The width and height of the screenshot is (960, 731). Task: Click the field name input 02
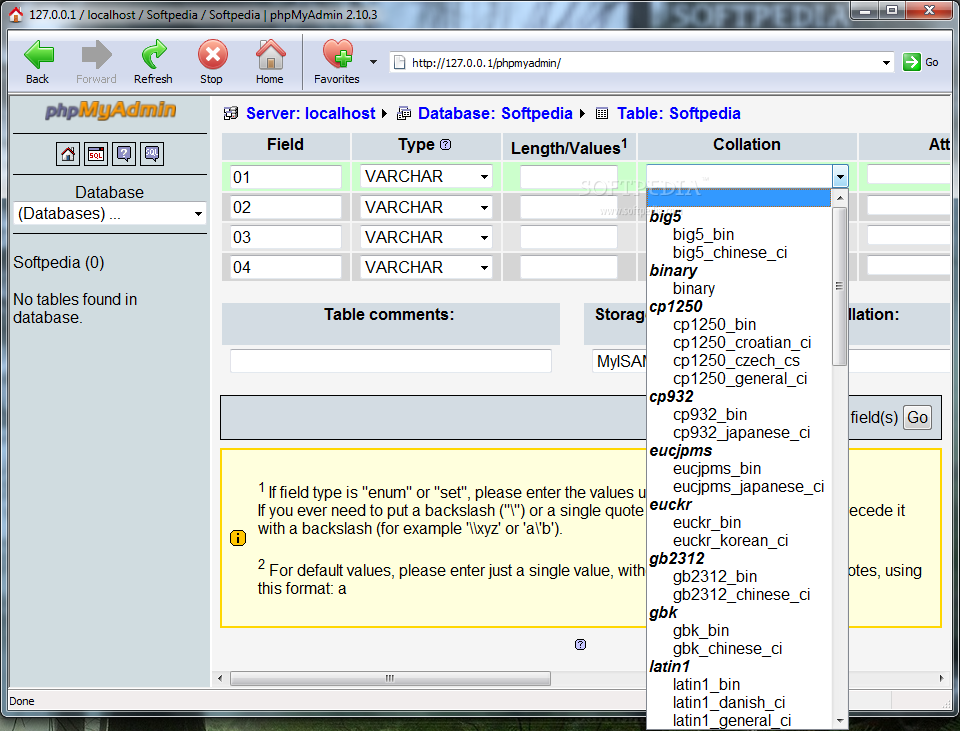(x=286, y=207)
